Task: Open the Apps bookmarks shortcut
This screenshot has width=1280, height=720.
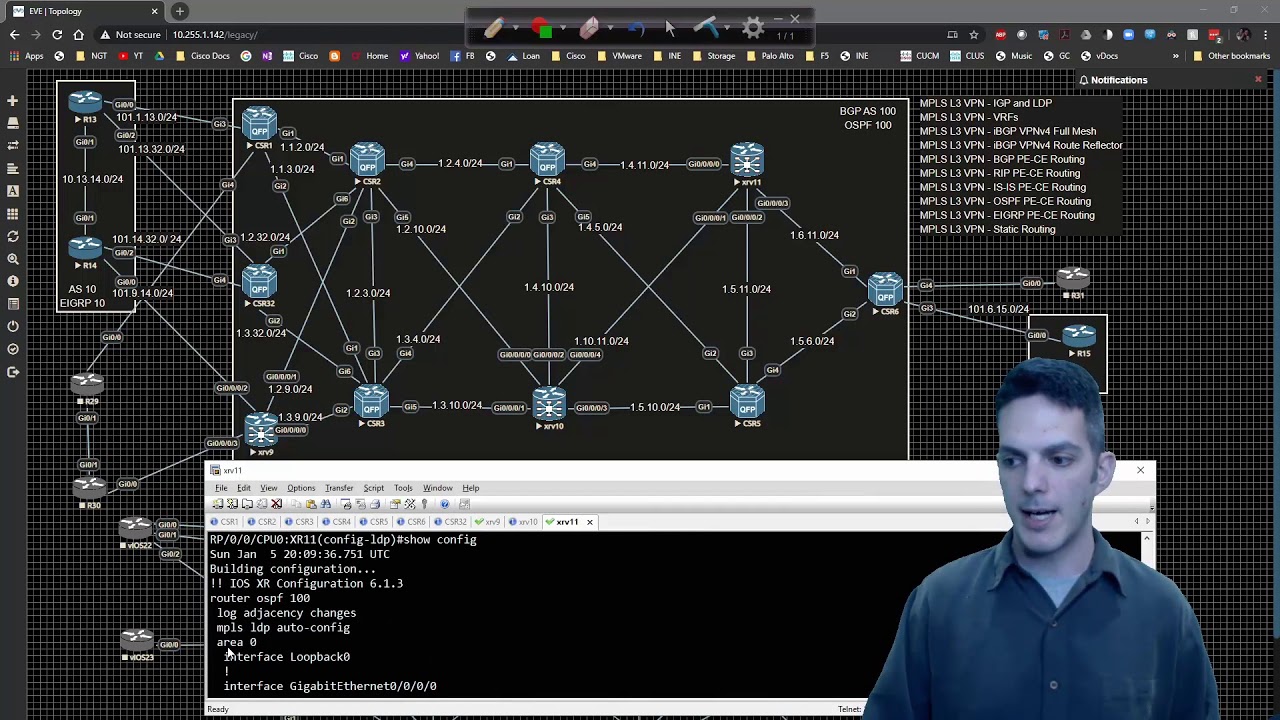Action: [27, 56]
